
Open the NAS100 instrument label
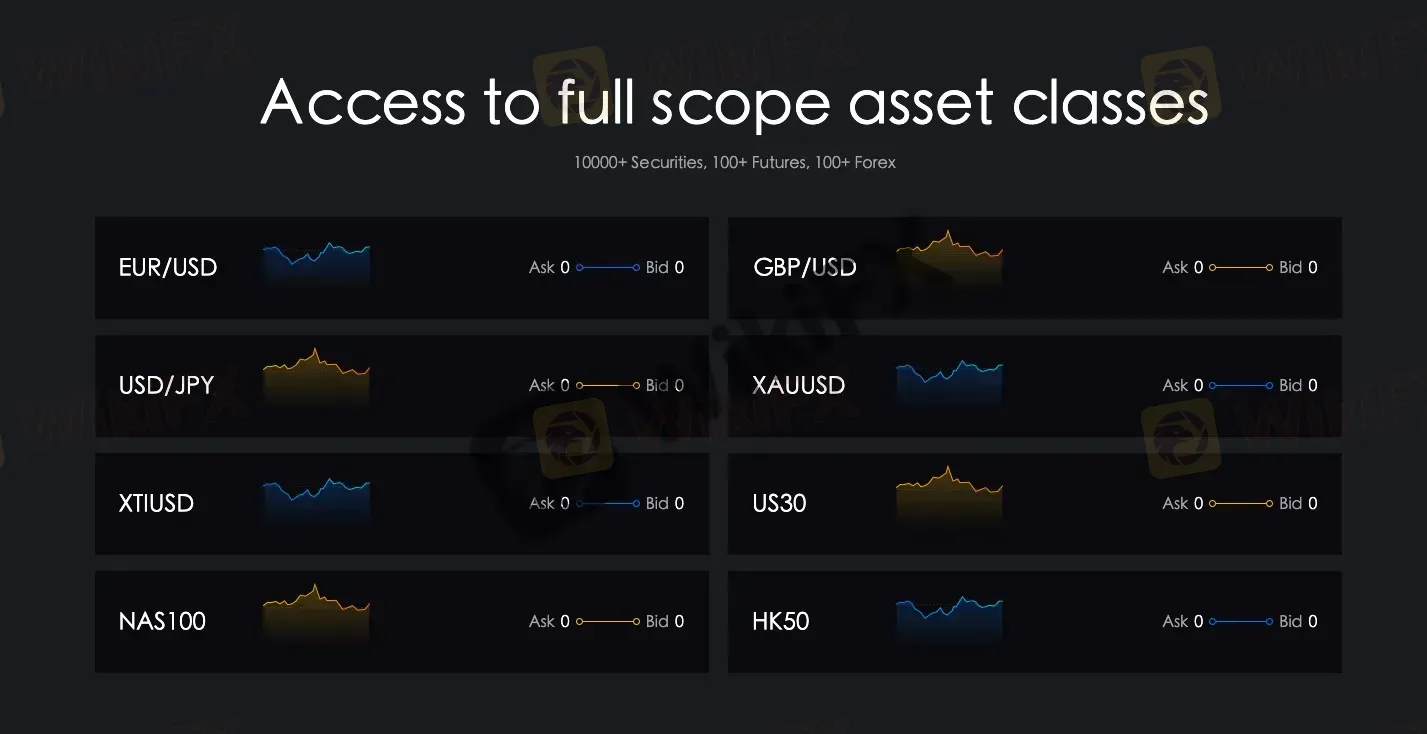click(x=162, y=622)
